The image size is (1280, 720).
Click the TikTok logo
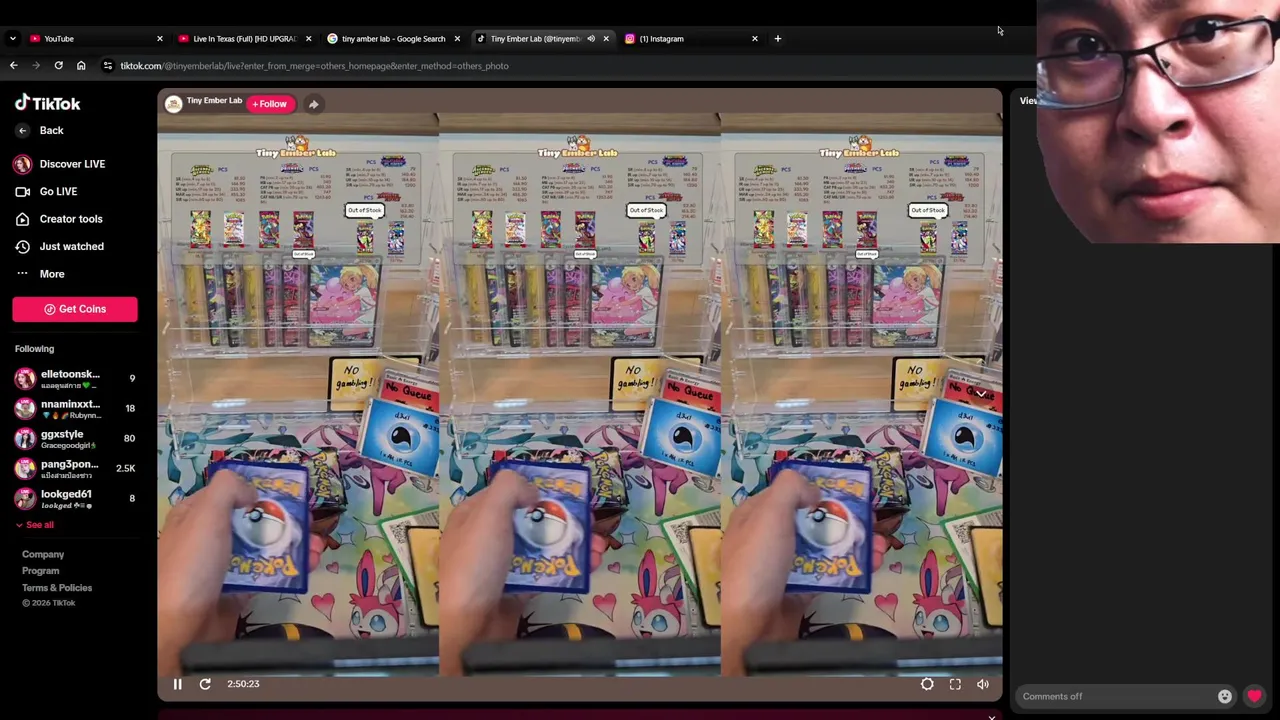click(47, 103)
